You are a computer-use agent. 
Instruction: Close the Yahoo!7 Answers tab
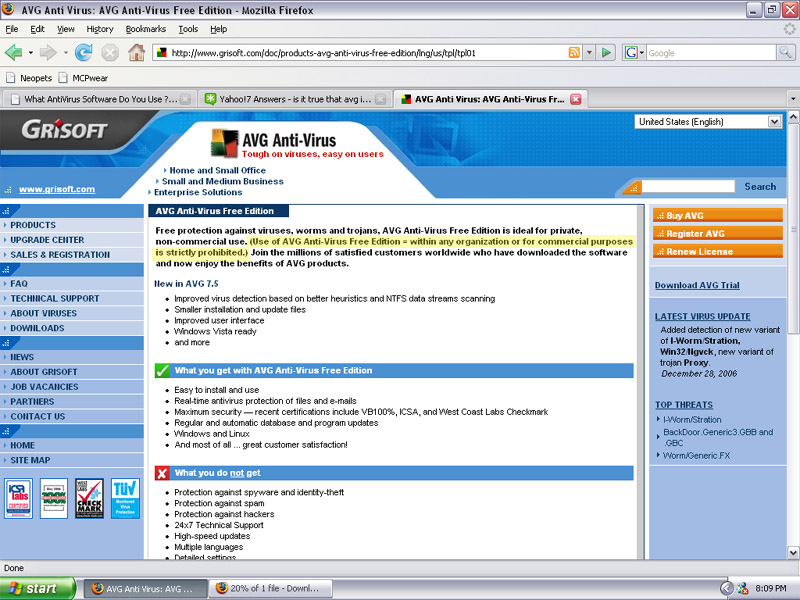[x=381, y=99]
